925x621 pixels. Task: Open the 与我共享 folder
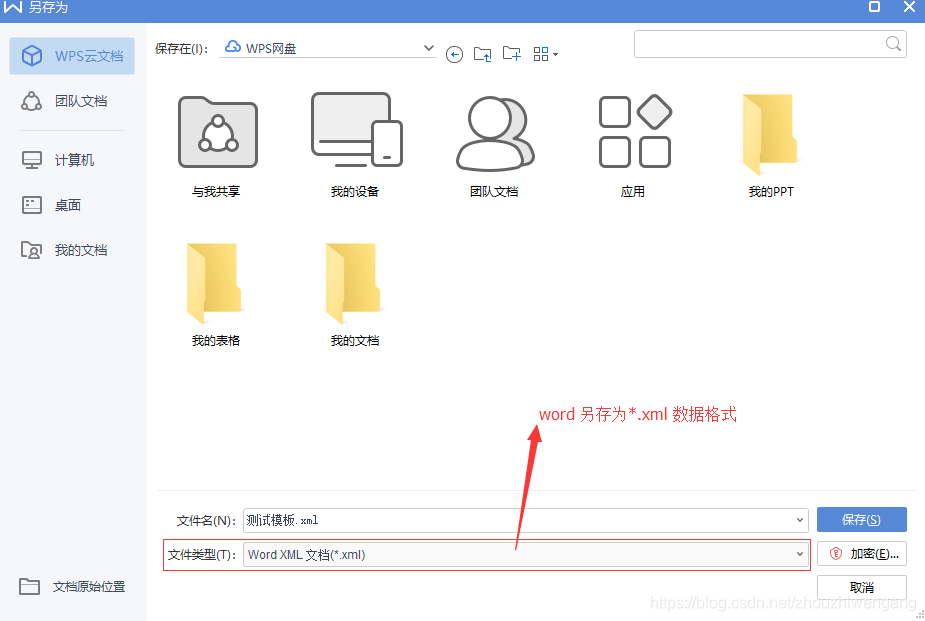click(218, 146)
